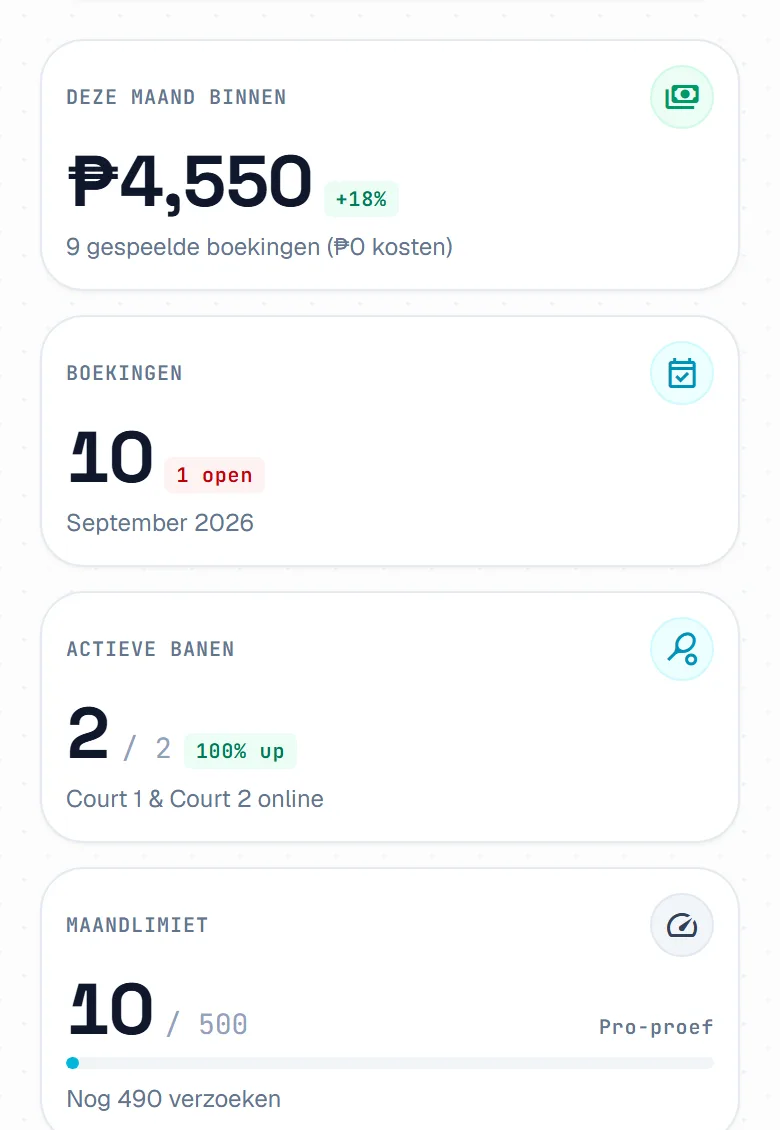Click the 'MAANDLIMIET' card heading
The image size is (780, 1130).
pyautogui.click(x=137, y=925)
